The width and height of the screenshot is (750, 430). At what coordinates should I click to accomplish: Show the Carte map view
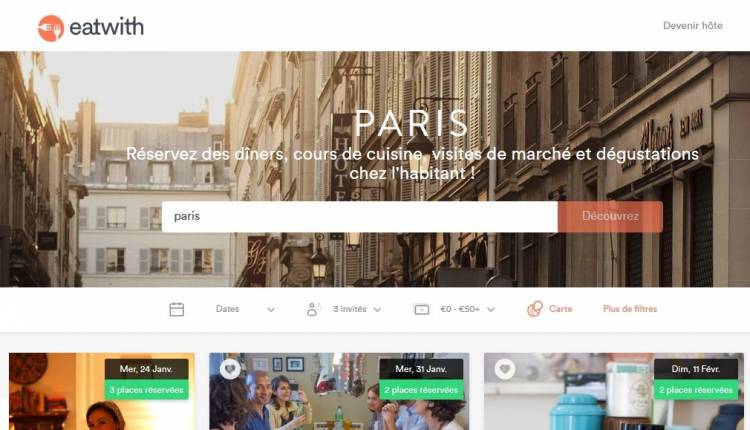(561, 309)
